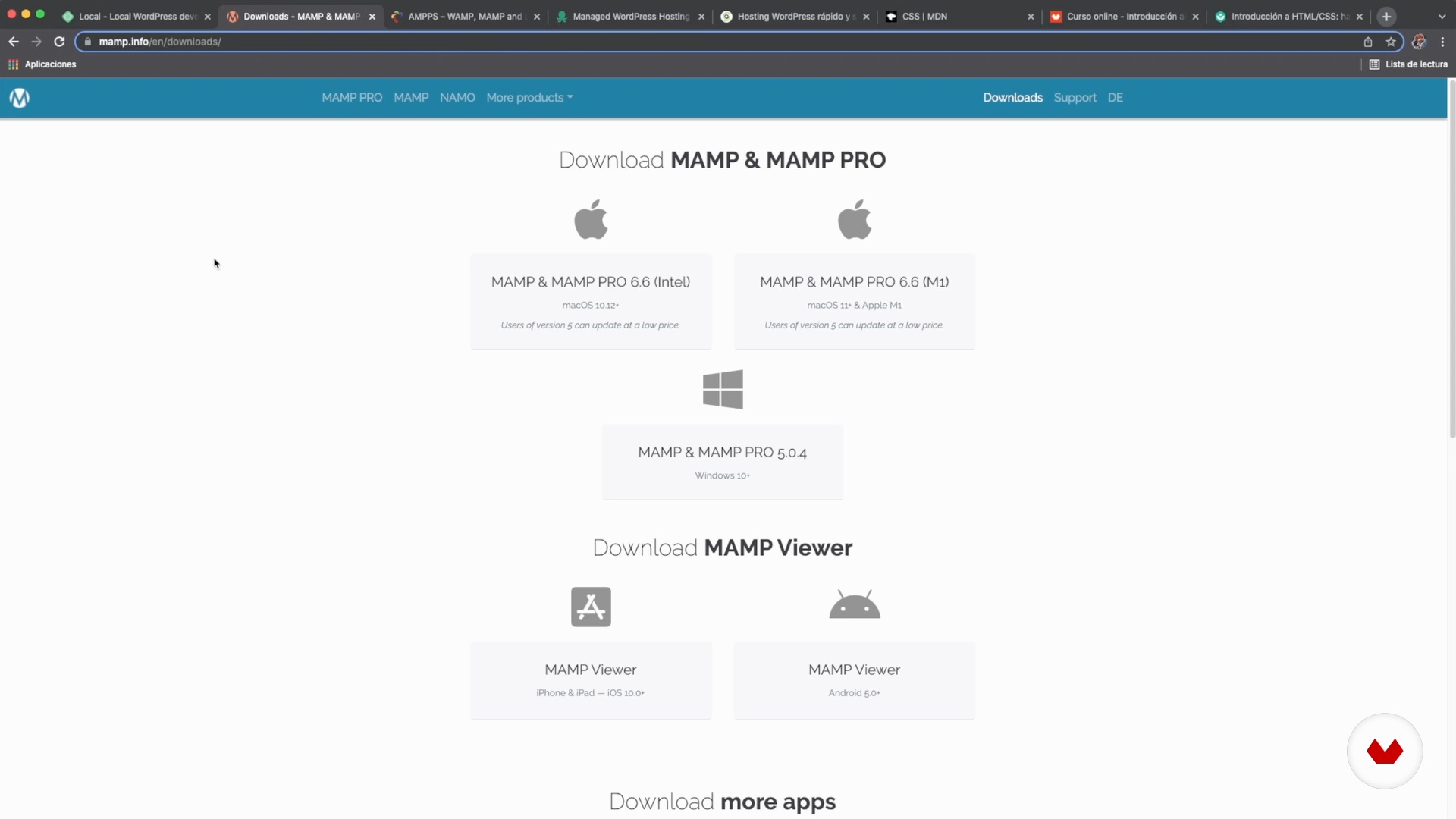The height and width of the screenshot is (819, 1456).
Task: Download MAMP & MAMP PRO 5.0.4 for Windows
Action: [x=722, y=461]
